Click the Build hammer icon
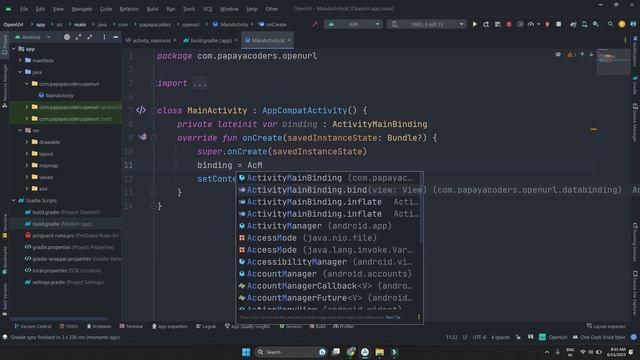This screenshot has width=640, height=360. click(315, 24)
